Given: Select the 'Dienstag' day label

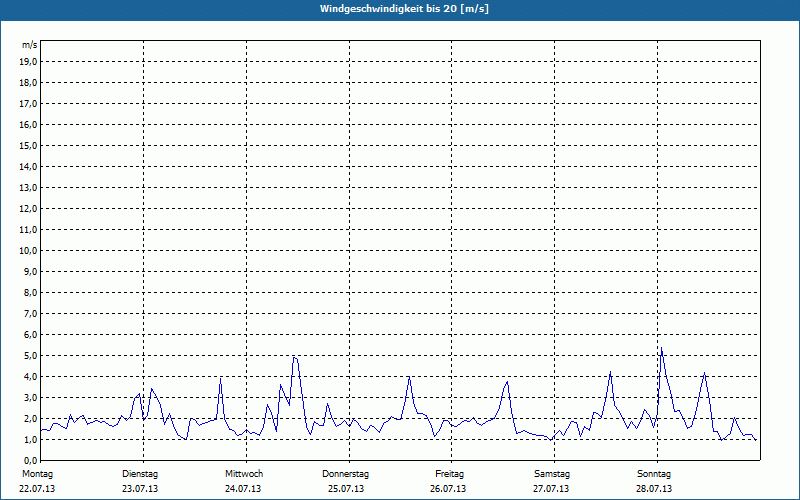Looking at the screenshot, I should pos(140,474).
